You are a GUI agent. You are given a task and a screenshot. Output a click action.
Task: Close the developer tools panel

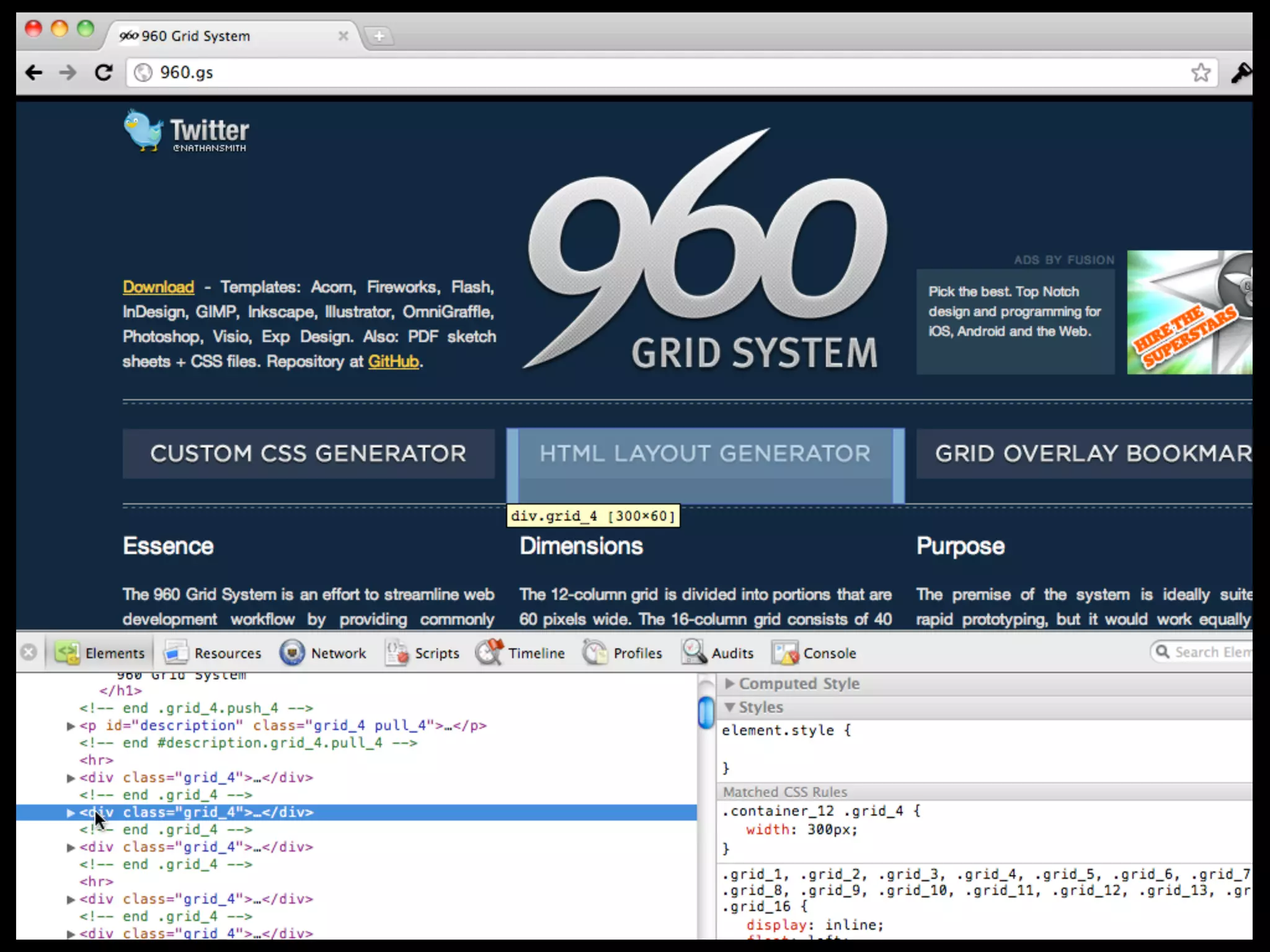(29, 653)
